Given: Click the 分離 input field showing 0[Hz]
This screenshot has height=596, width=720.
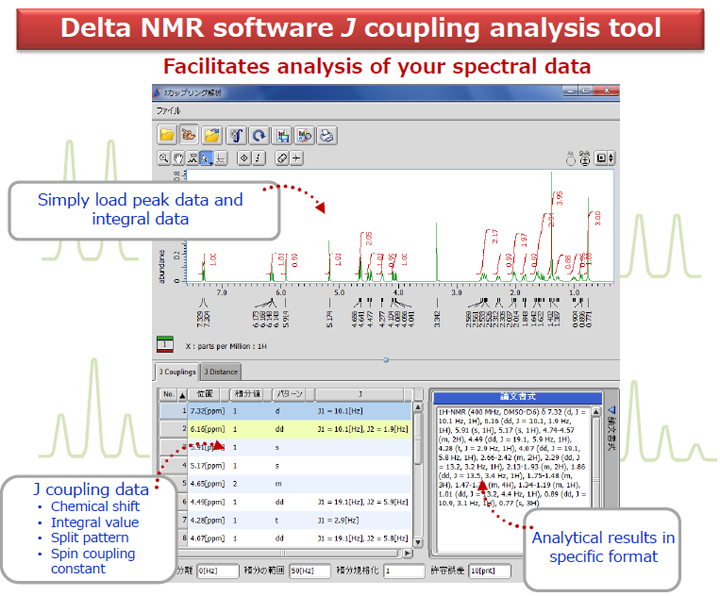Looking at the screenshot, I should 218,571.
